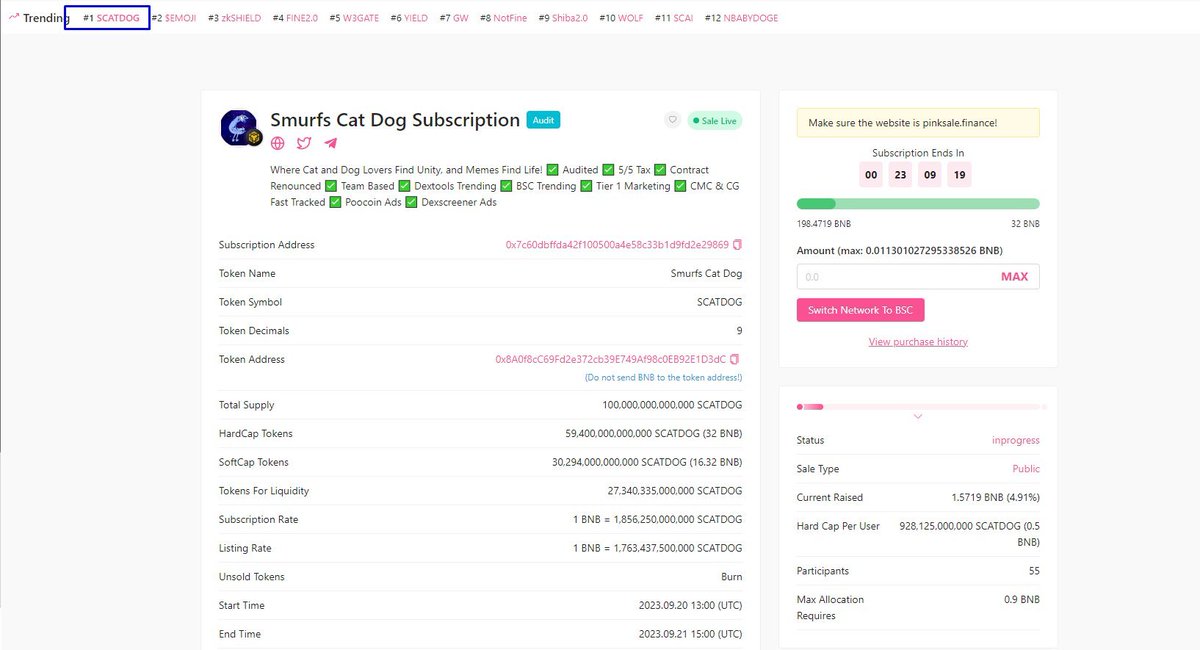Open #12 NBABYDOGE trending link
This screenshot has height=650, width=1200.
[x=741, y=18]
